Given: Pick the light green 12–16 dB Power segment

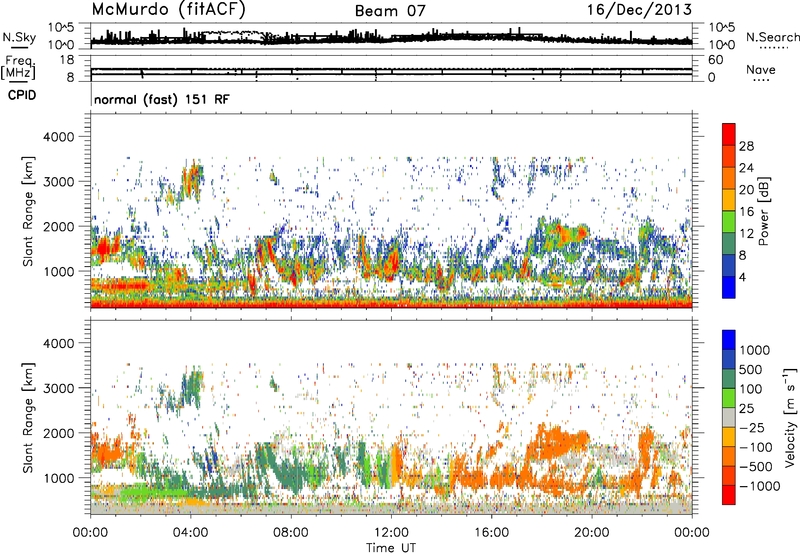Looking at the screenshot, I should [729, 222].
